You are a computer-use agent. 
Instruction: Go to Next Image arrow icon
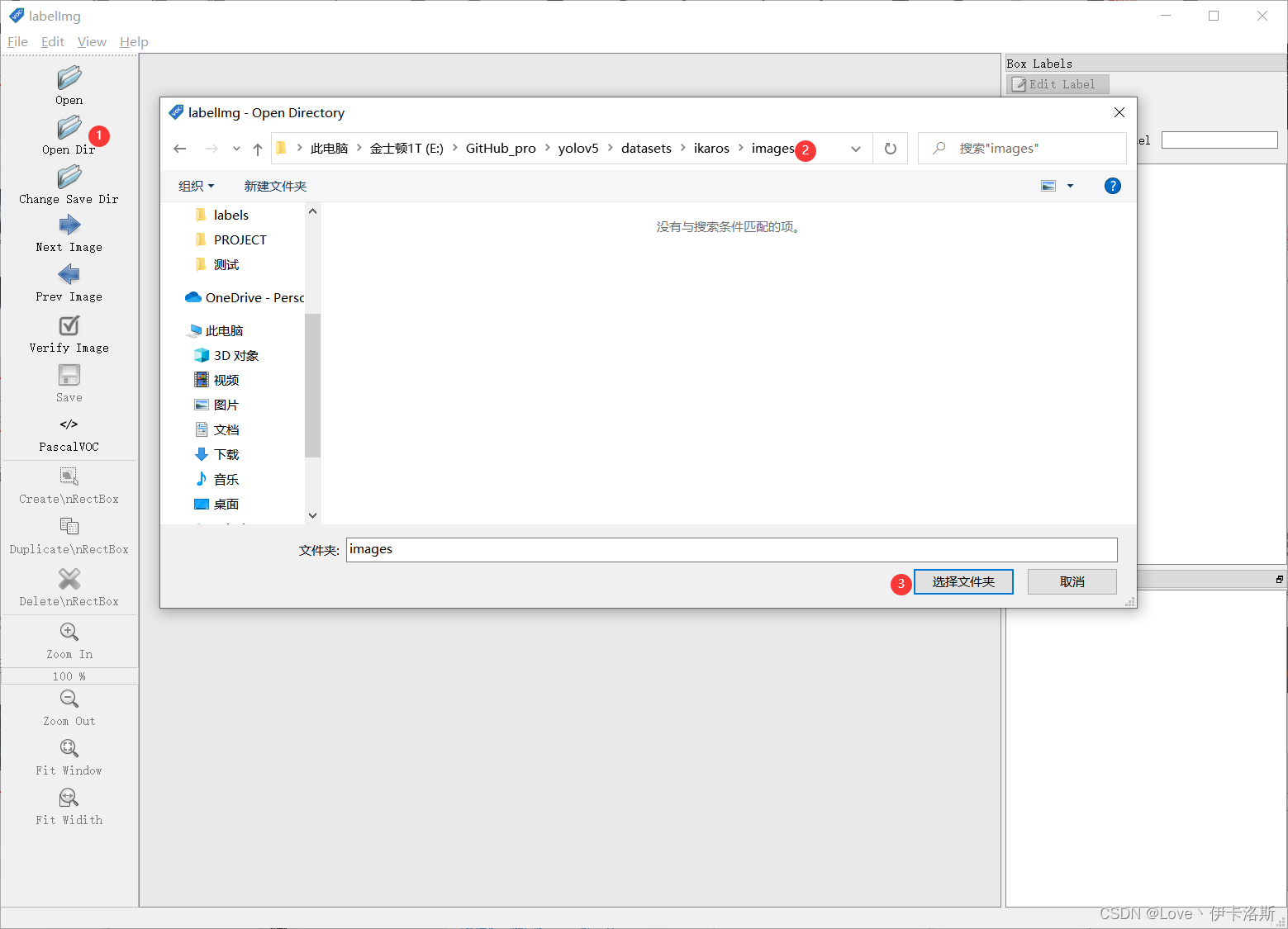pyautogui.click(x=69, y=225)
